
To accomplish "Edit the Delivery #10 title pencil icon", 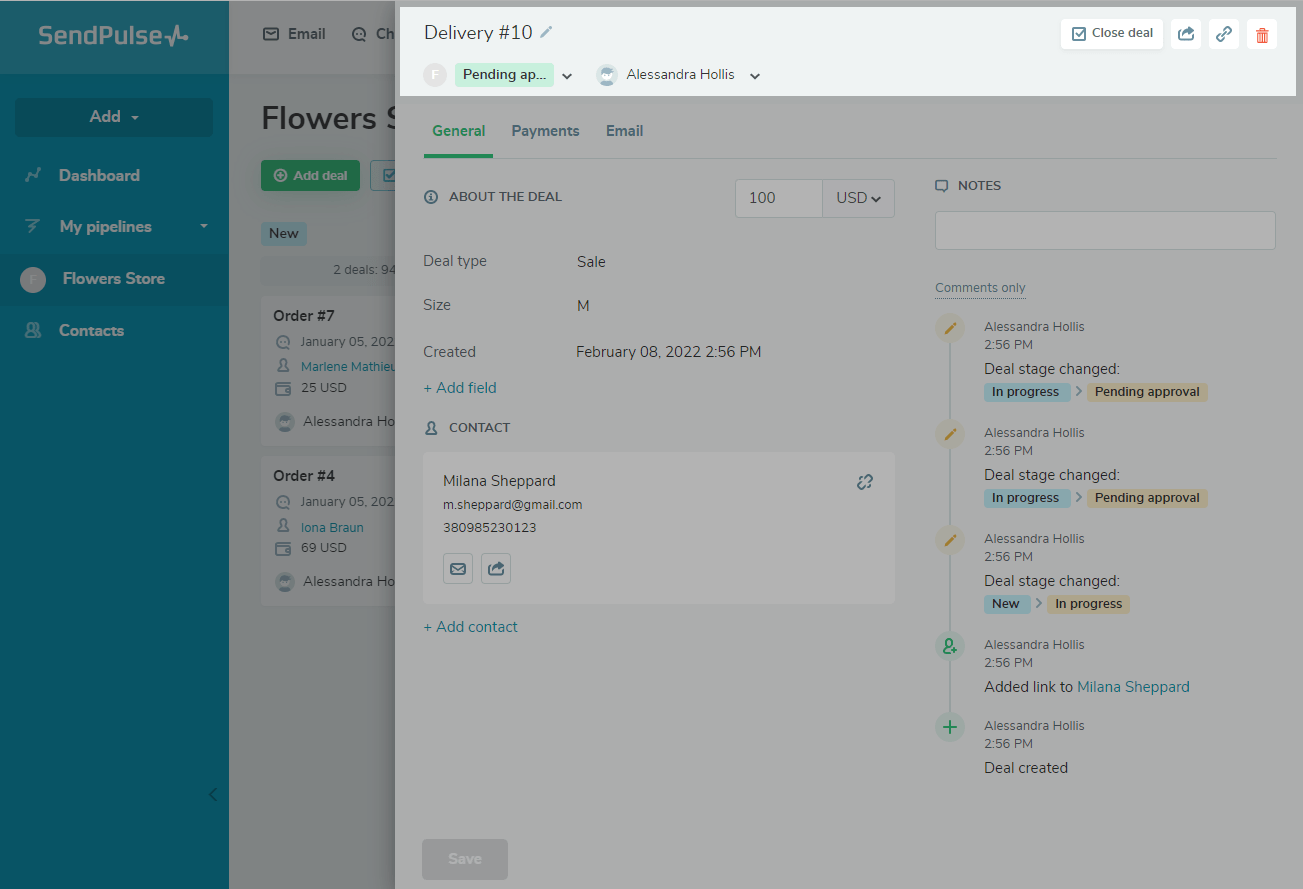I will coord(546,32).
